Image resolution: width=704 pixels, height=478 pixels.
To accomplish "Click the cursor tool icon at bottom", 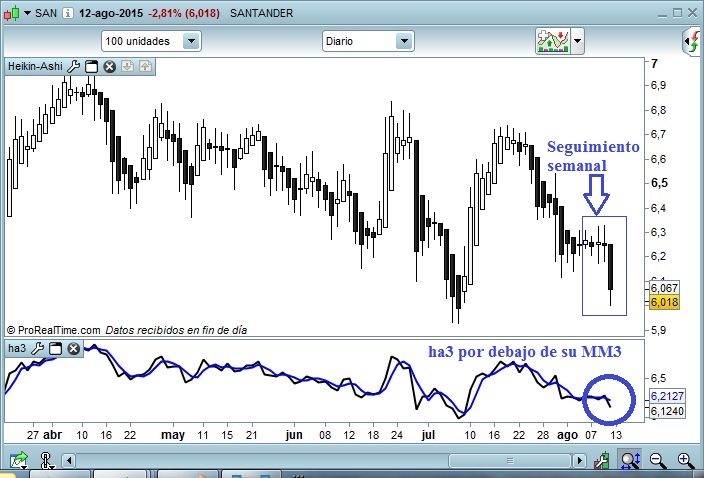I will click(46, 460).
